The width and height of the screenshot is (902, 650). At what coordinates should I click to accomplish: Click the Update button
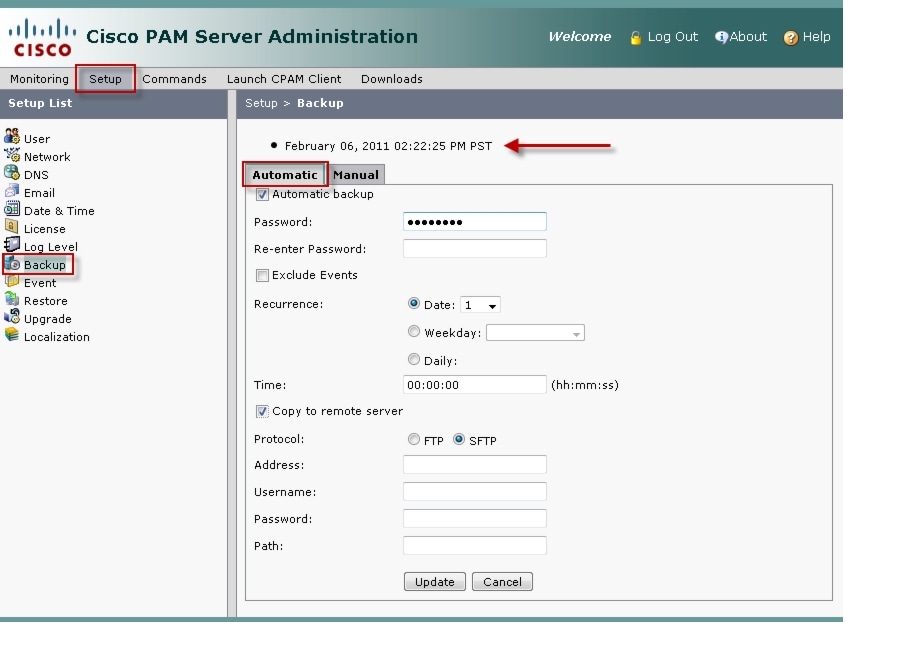pos(434,582)
